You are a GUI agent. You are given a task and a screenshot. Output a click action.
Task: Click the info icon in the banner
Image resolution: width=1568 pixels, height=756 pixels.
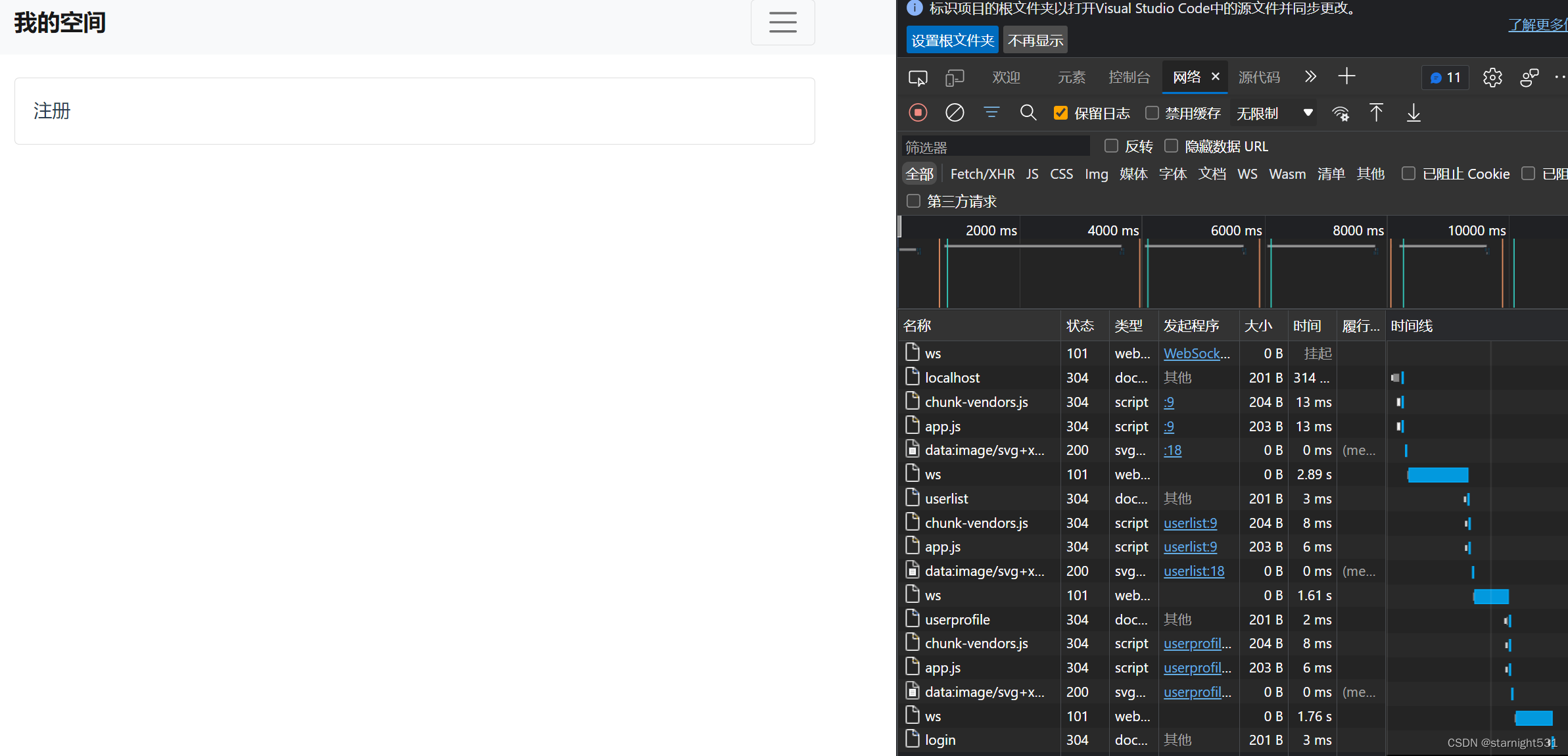pos(915,8)
